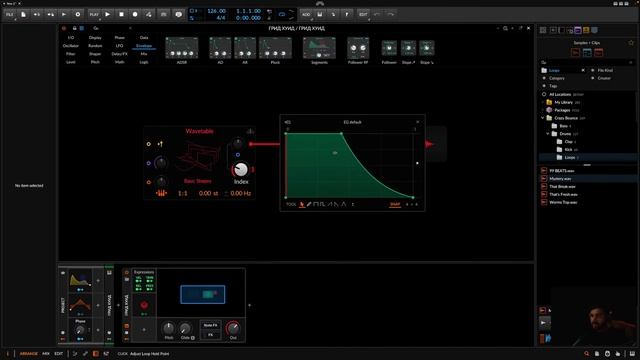Select the Bass folder
Screen dimensions: 640x360
pyautogui.click(x=564, y=126)
